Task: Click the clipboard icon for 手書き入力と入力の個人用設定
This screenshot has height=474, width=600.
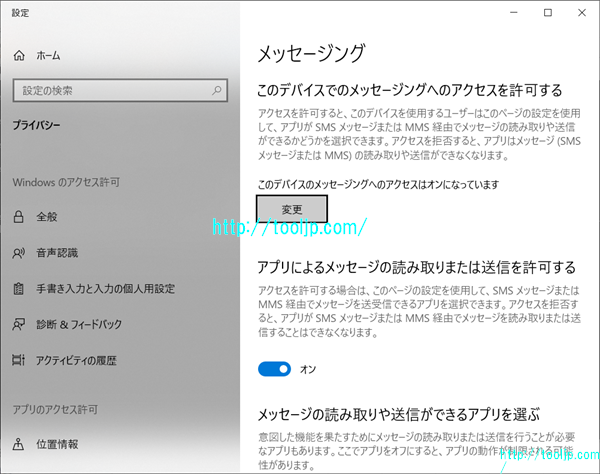Action: pos(18,288)
